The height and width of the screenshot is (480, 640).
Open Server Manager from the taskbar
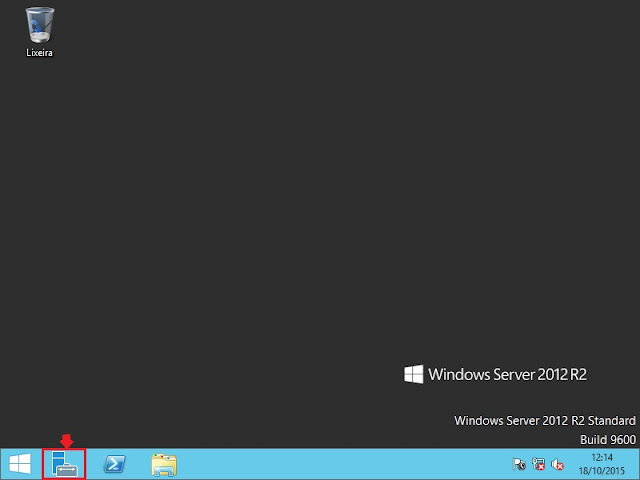(x=64, y=464)
